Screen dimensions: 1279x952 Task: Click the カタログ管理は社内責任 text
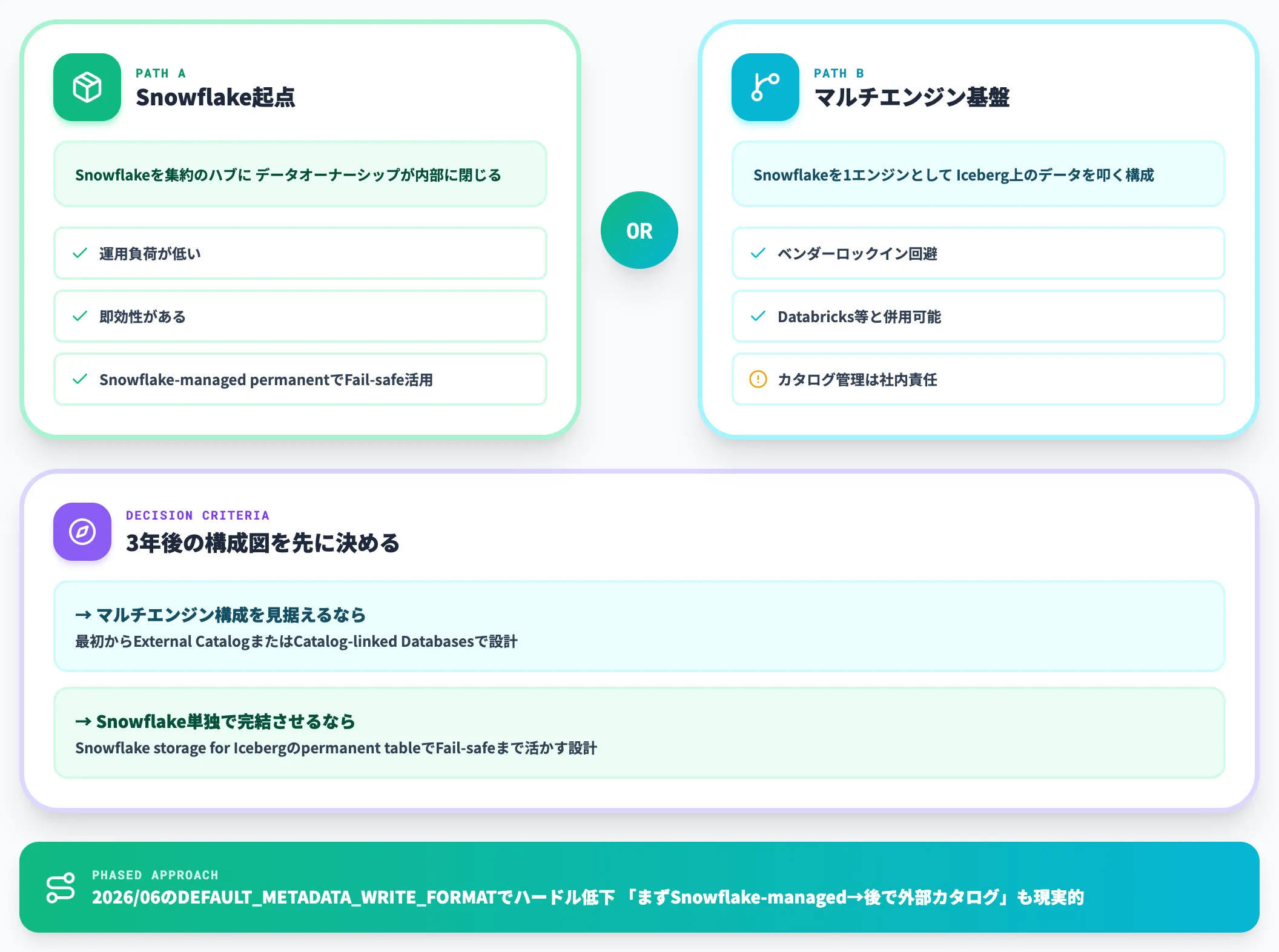pyautogui.click(x=858, y=380)
